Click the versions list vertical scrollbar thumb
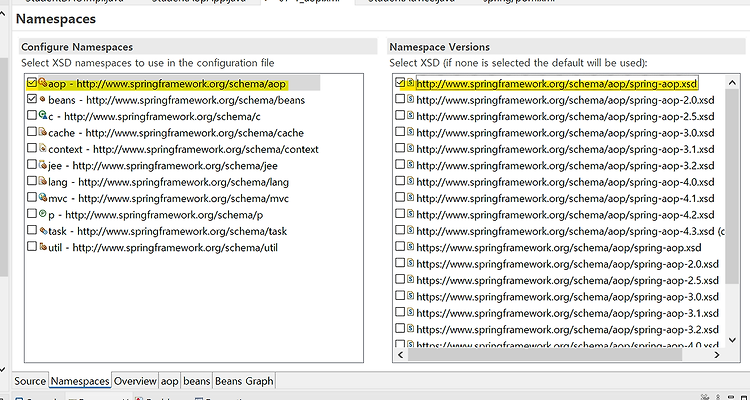The height and width of the screenshot is (400, 750). click(x=732, y=186)
